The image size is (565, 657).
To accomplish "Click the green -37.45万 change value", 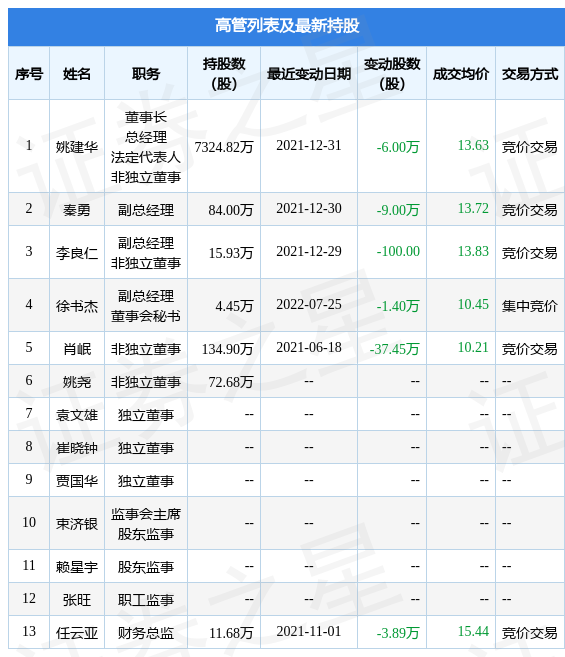I will point(394,349).
